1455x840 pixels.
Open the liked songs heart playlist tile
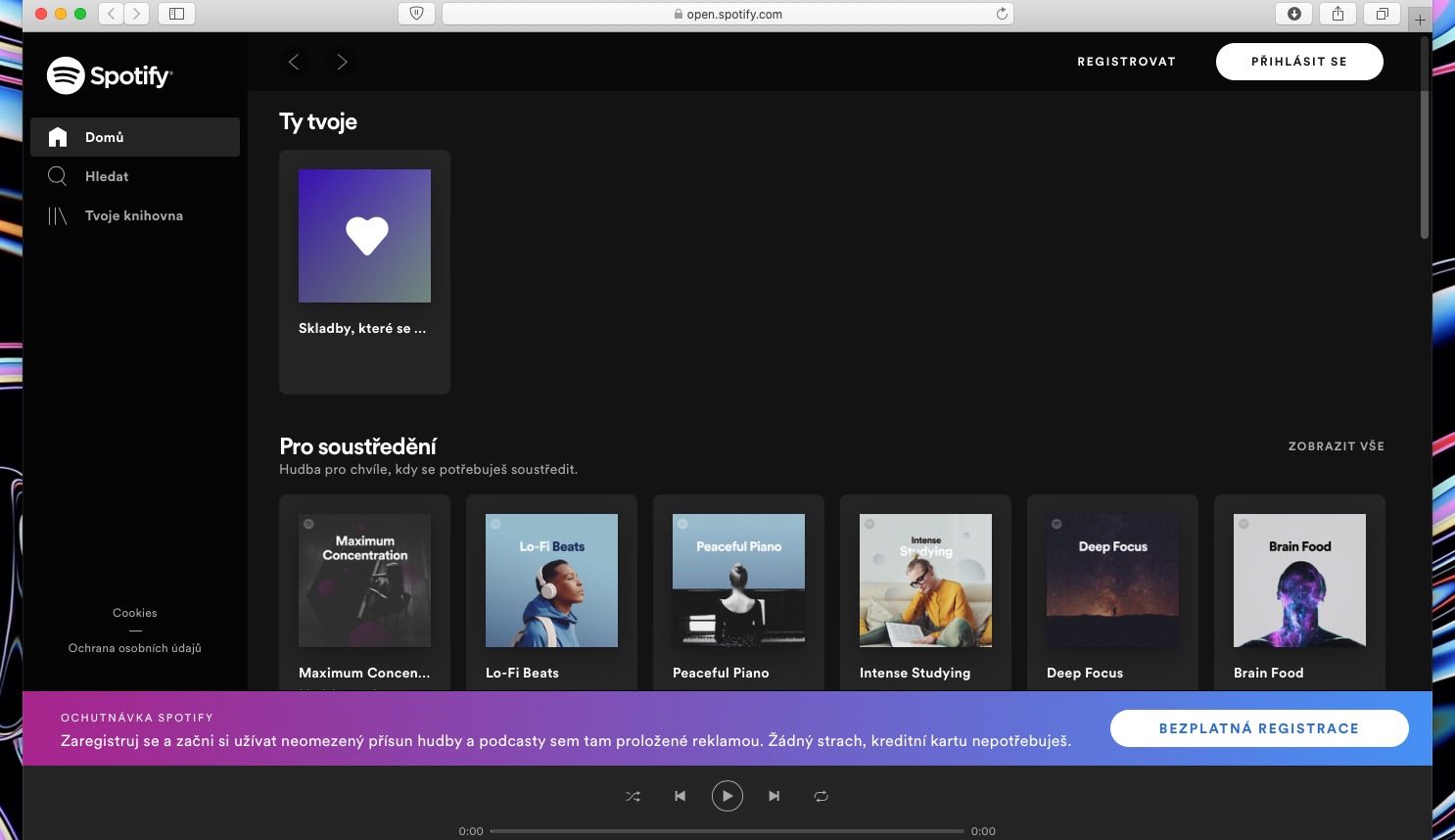click(364, 236)
